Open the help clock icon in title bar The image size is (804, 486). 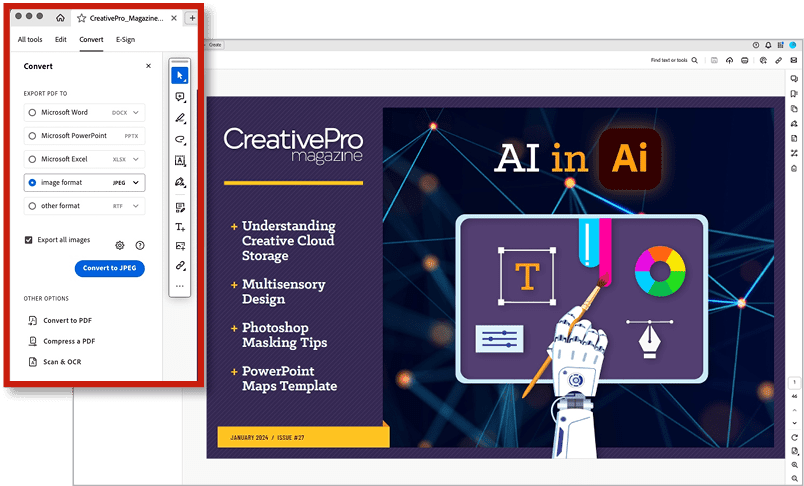[x=756, y=45]
